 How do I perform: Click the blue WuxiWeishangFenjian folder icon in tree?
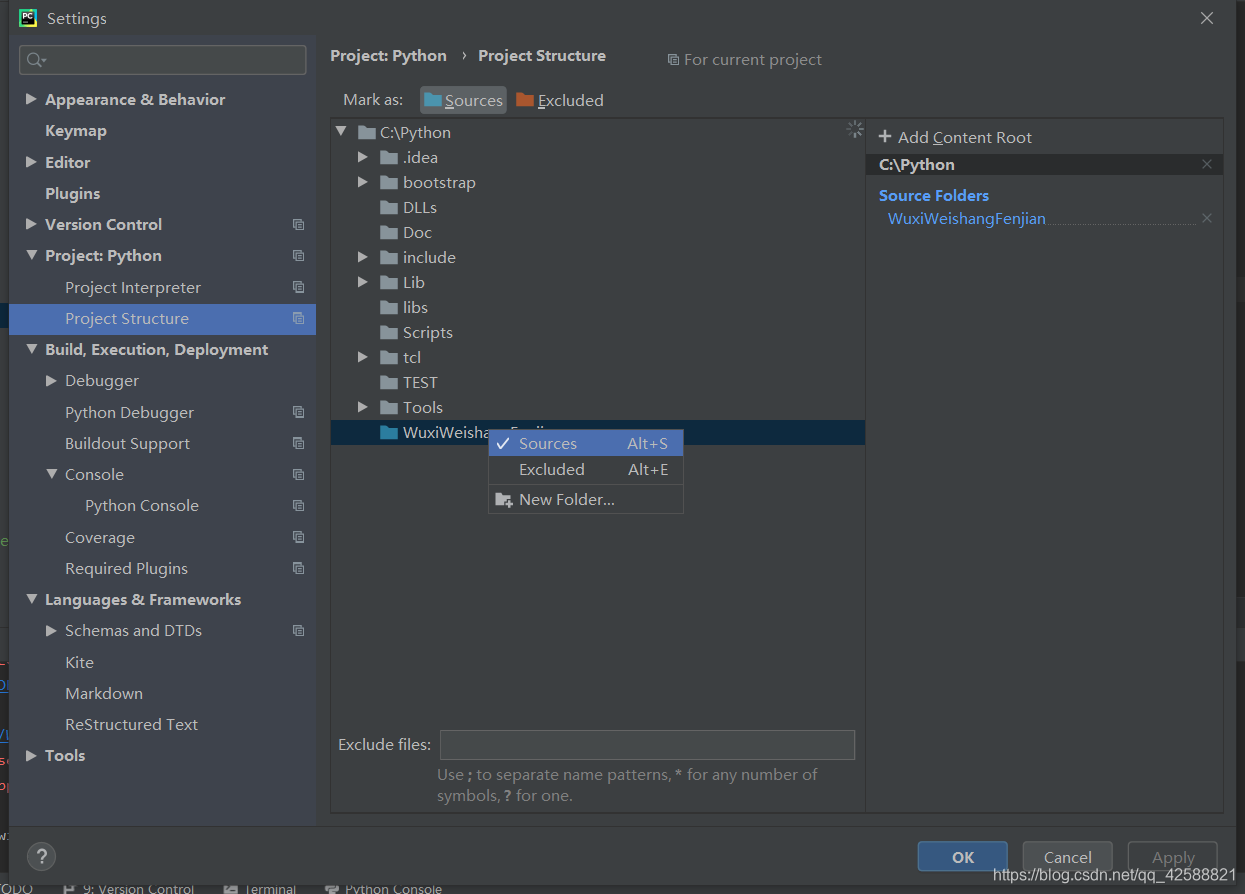pyautogui.click(x=389, y=433)
